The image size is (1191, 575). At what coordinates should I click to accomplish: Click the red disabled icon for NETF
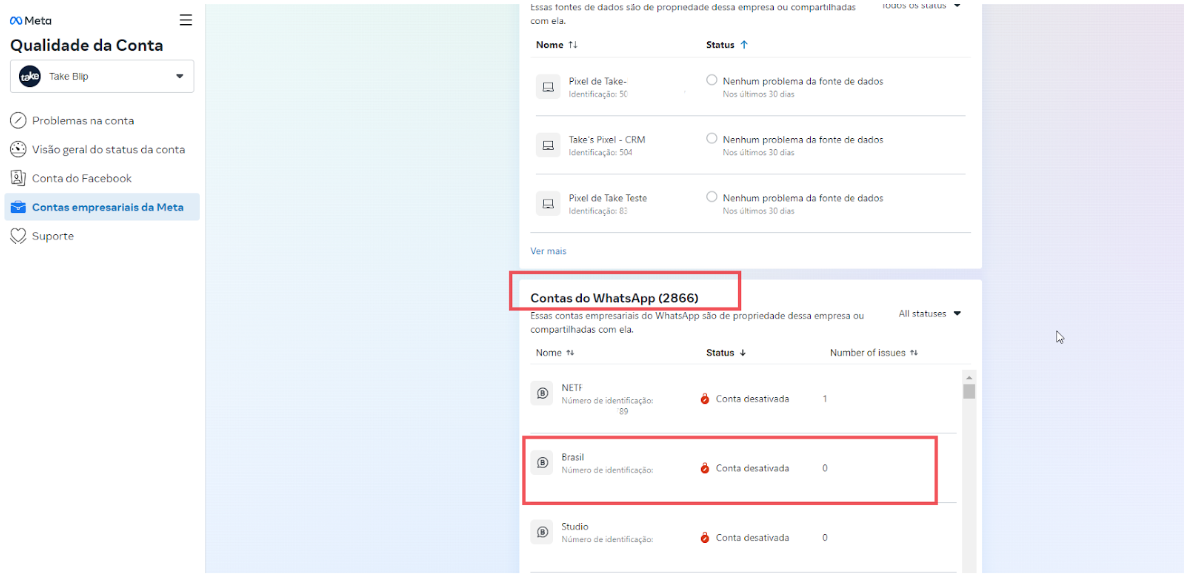pos(705,399)
